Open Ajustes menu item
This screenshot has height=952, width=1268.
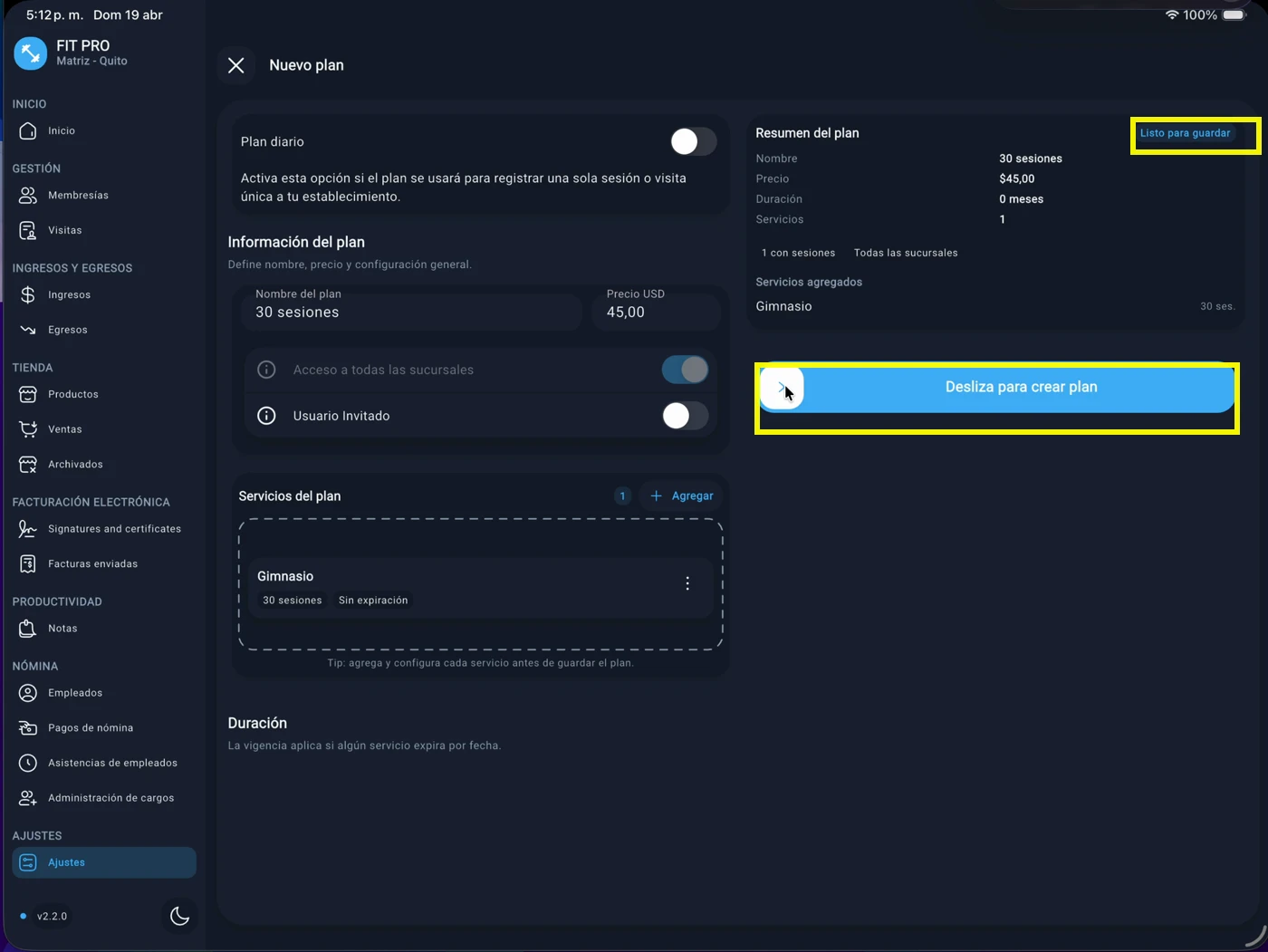point(66,862)
